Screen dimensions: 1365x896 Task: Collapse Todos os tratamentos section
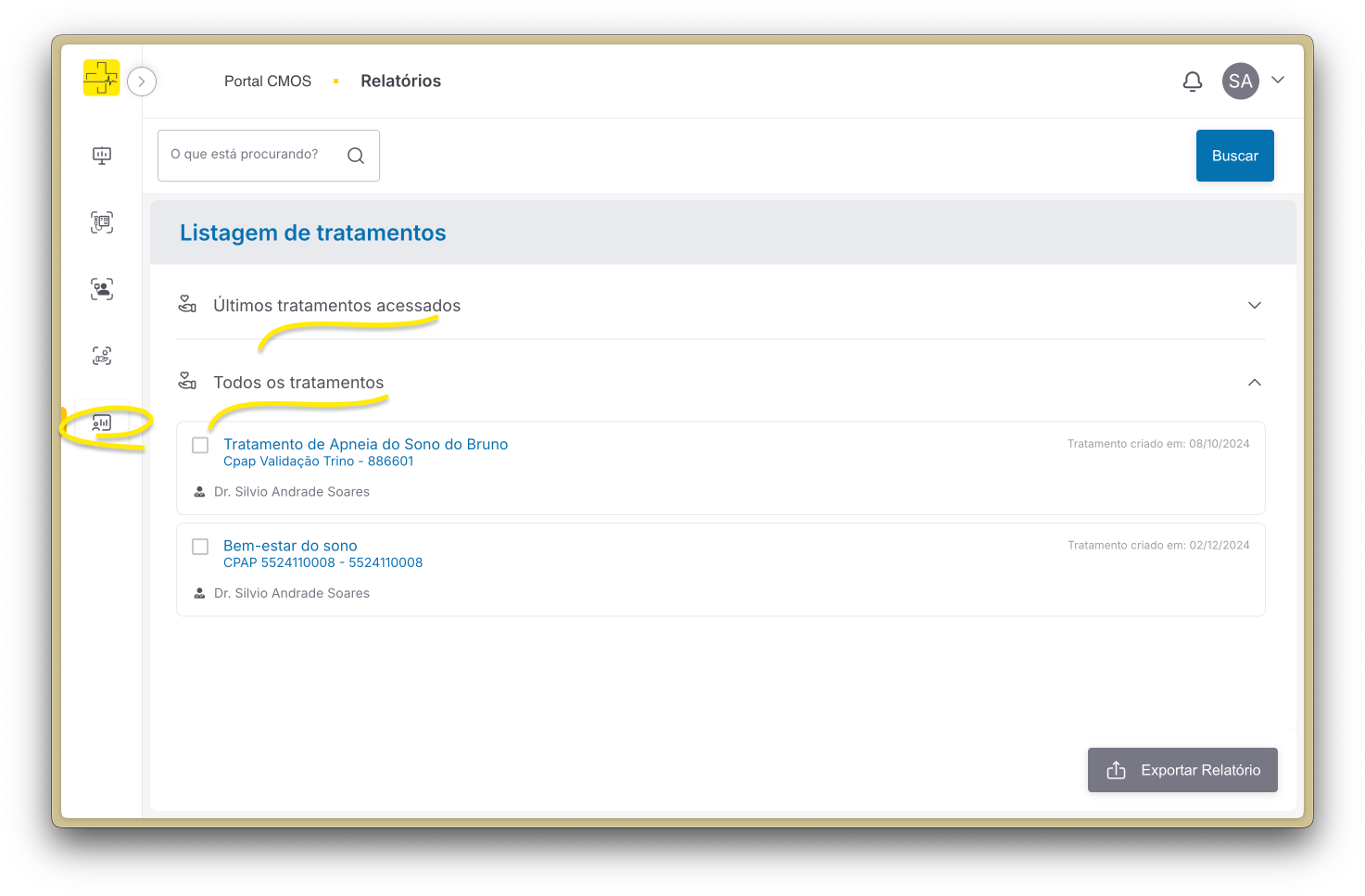[x=1254, y=383]
